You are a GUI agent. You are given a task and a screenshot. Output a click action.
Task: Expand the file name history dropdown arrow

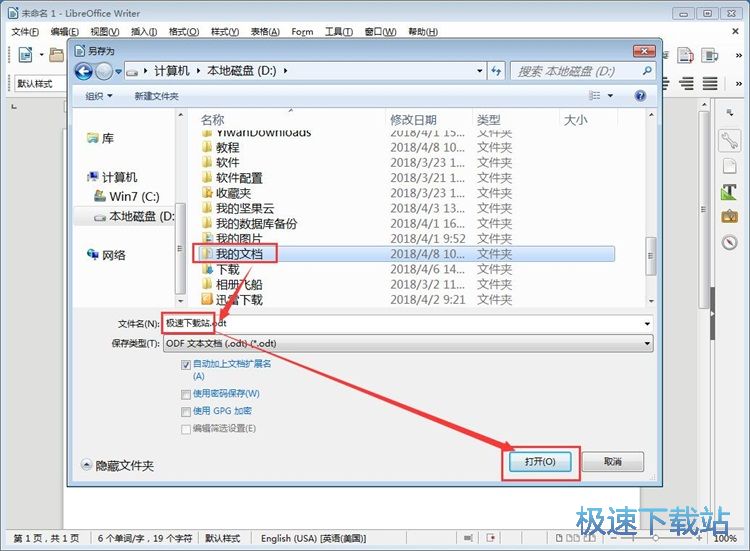pyautogui.click(x=647, y=324)
